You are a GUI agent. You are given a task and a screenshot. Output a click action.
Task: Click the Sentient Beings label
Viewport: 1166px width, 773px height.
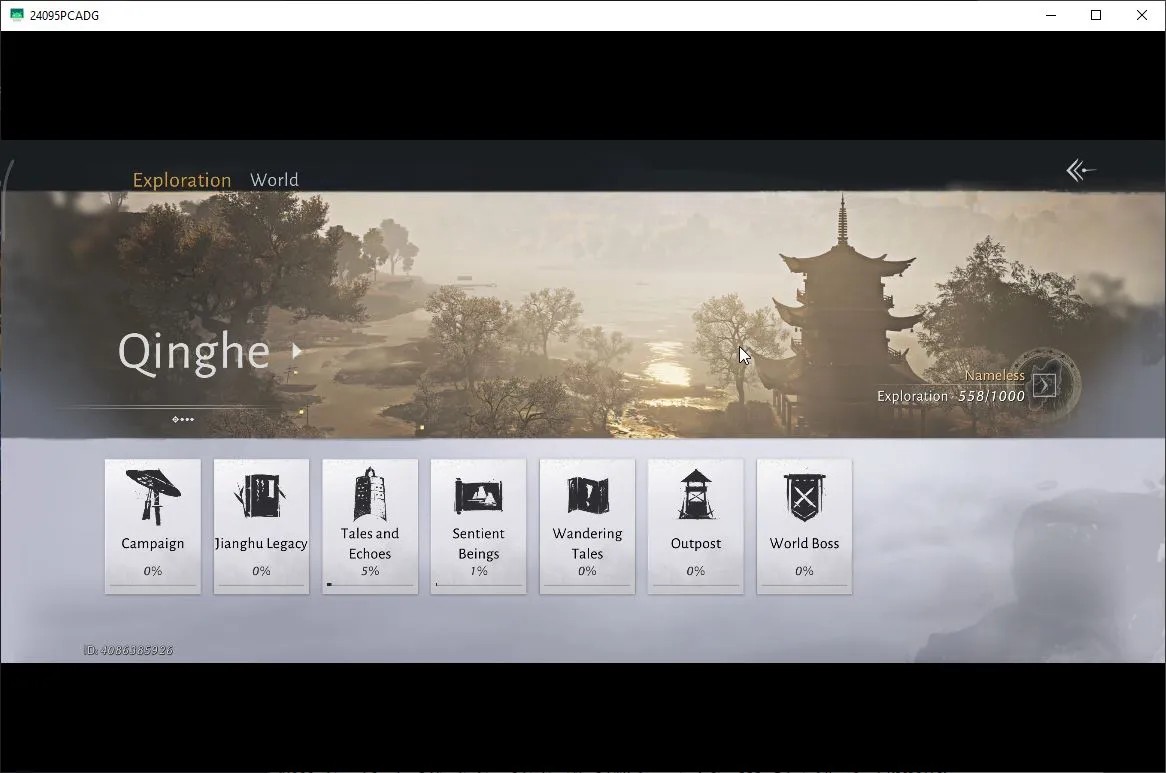point(478,543)
